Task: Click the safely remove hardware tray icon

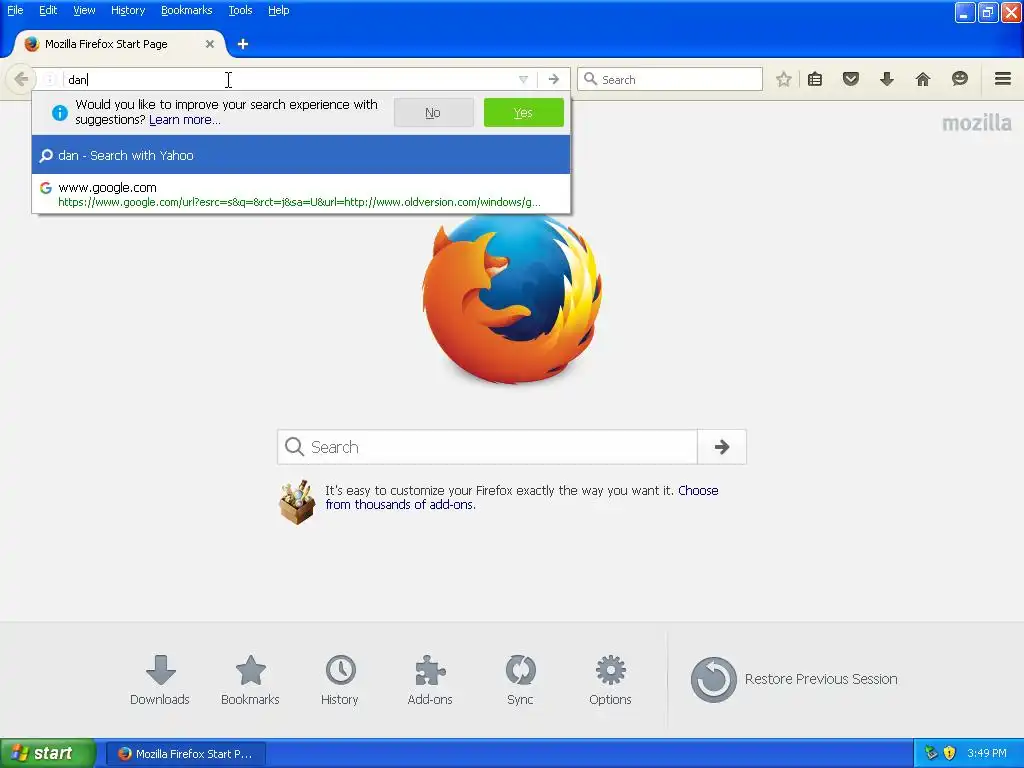Action: click(x=931, y=753)
